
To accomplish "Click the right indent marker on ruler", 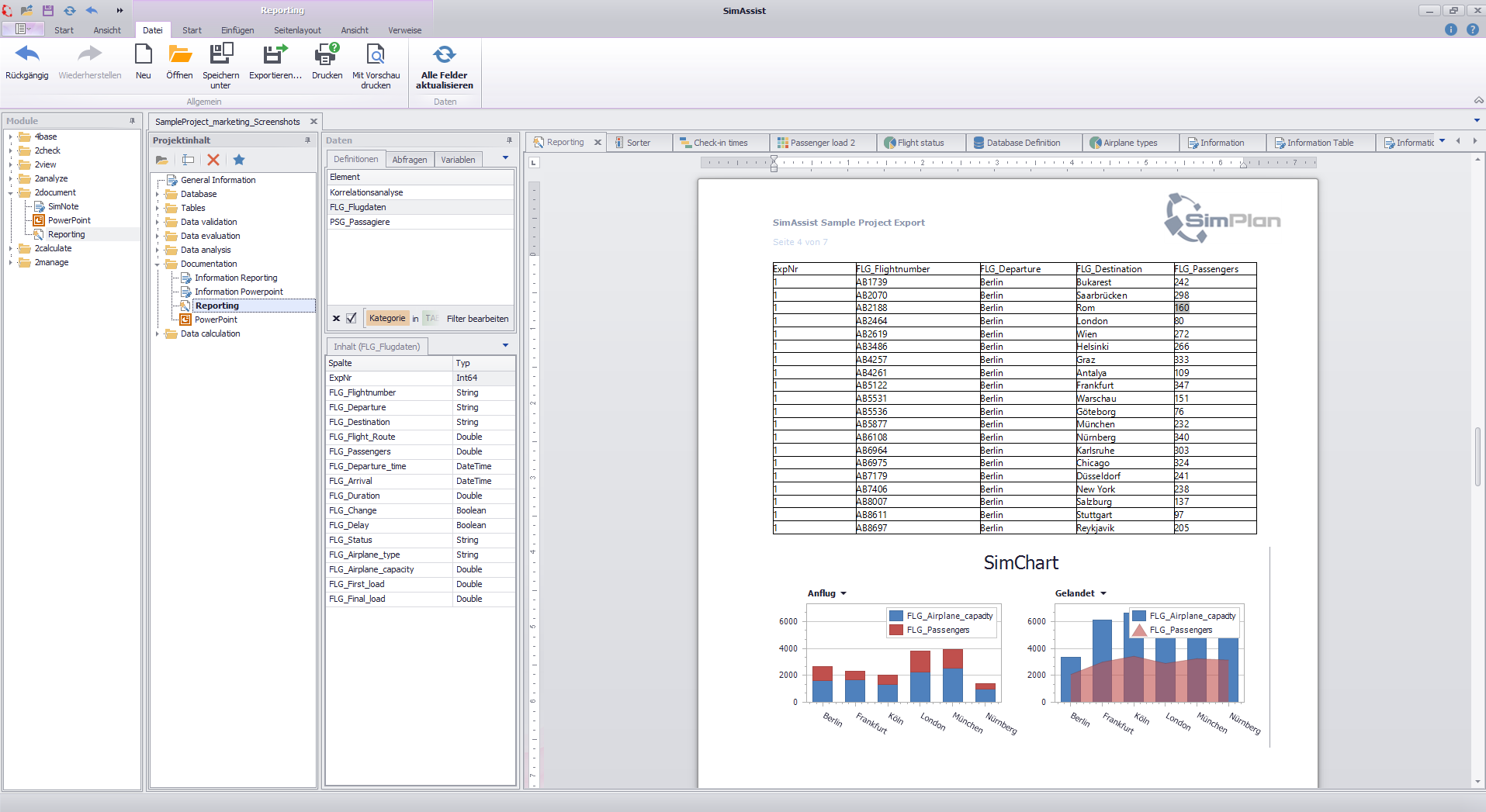I will [1243, 164].
